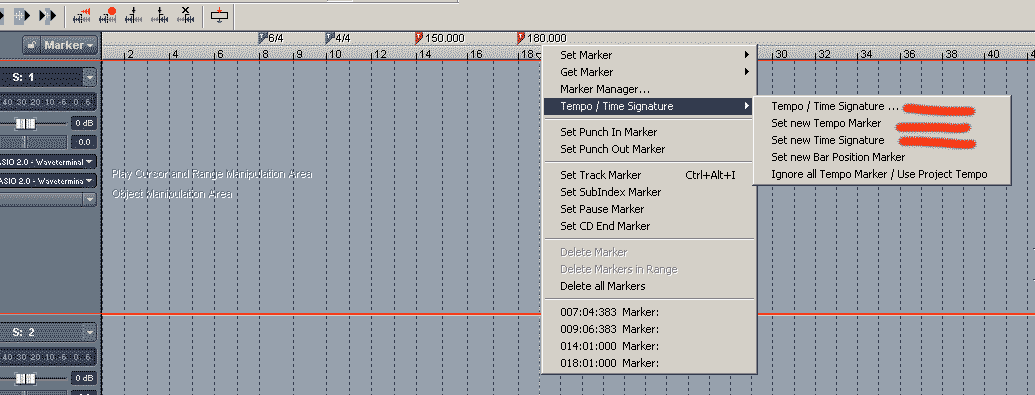Click the marker icon with red arrow
This screenshot has width=1035, height=395.
(x=81, y=15)
